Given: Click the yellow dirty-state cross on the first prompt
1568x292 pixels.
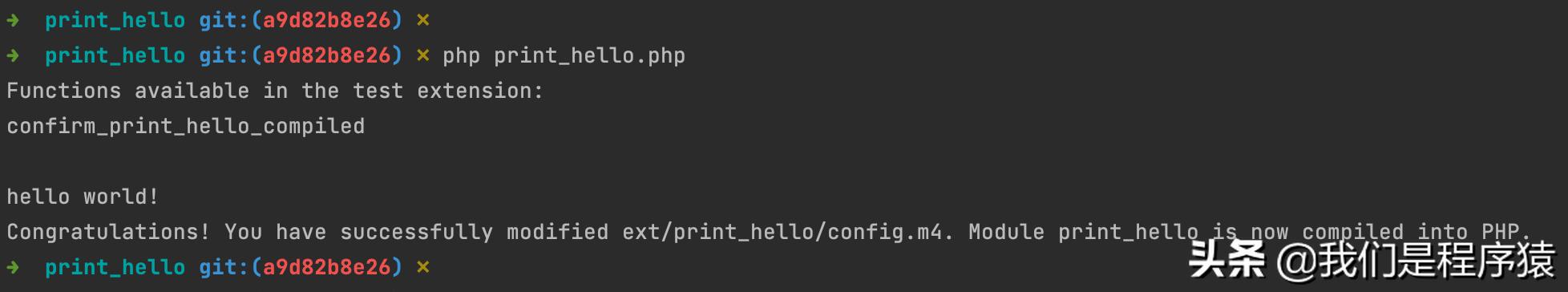Looking at the screenshot, I should click(x=423, y=21).
